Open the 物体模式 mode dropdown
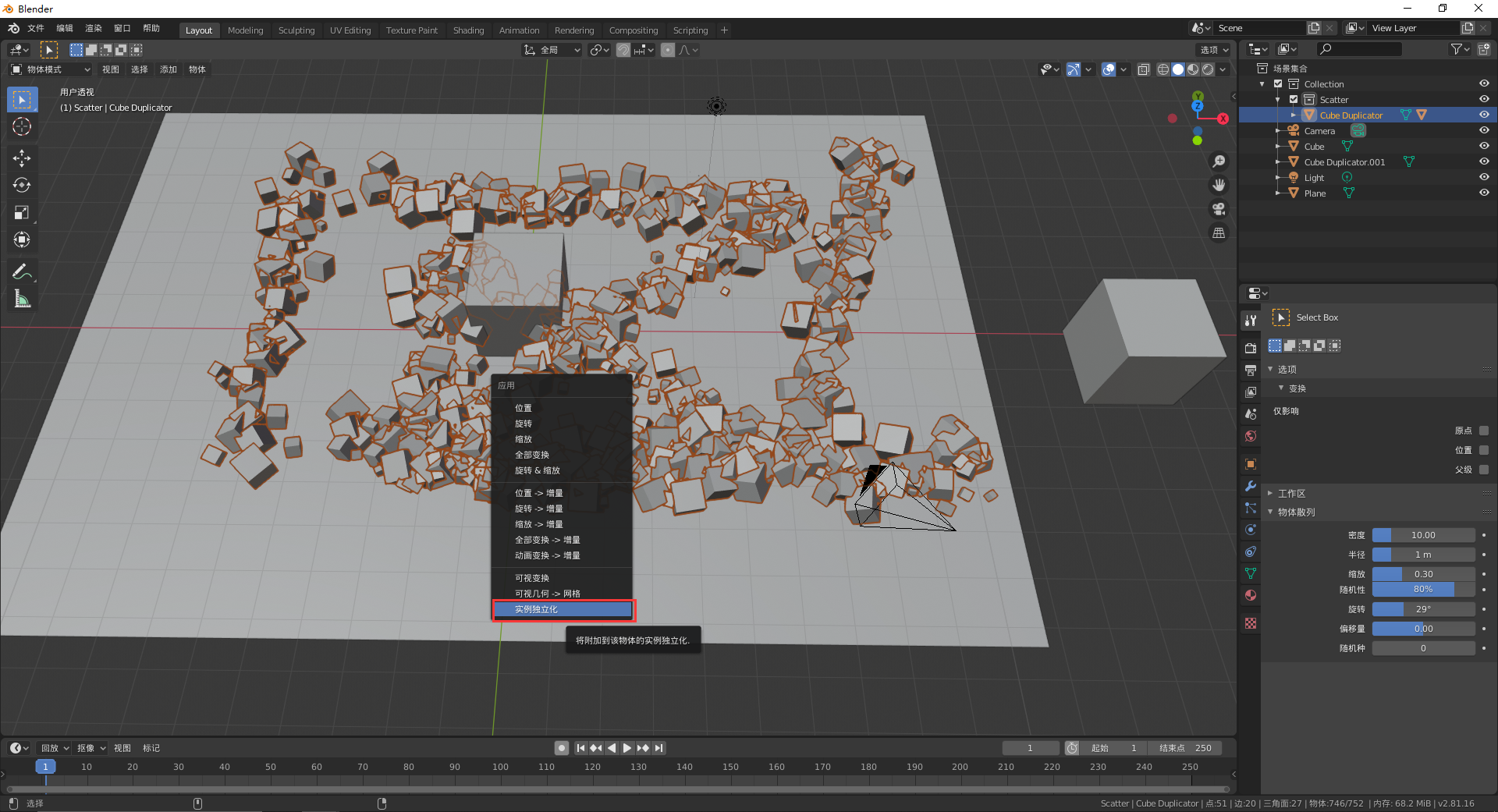The image size is (1498, 812). click(51, 69)
